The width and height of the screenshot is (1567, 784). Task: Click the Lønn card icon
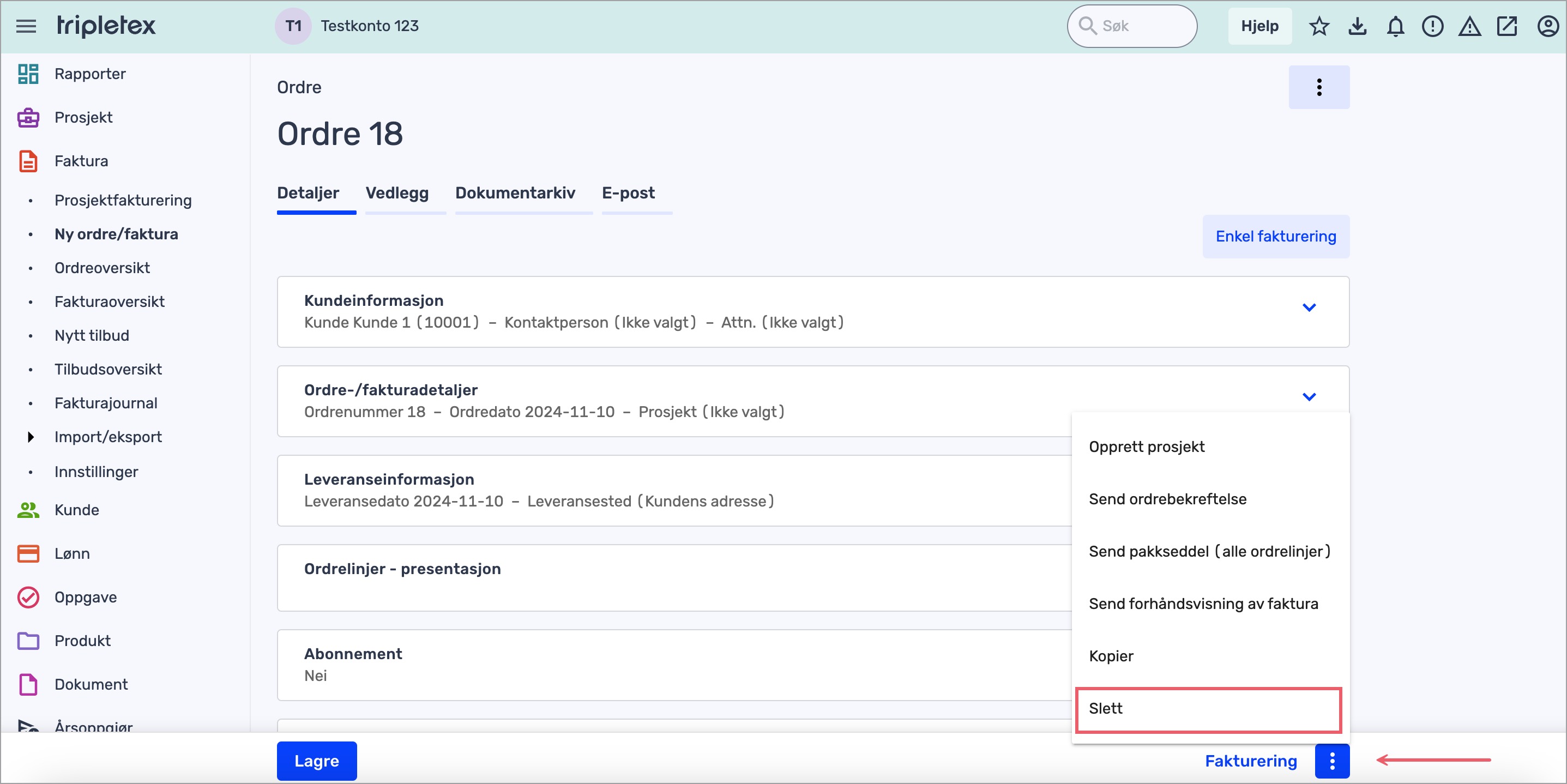tap(28, 553)
